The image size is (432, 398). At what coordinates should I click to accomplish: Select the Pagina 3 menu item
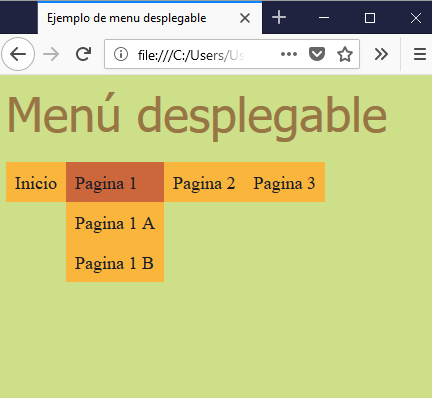tap(284, 182)
